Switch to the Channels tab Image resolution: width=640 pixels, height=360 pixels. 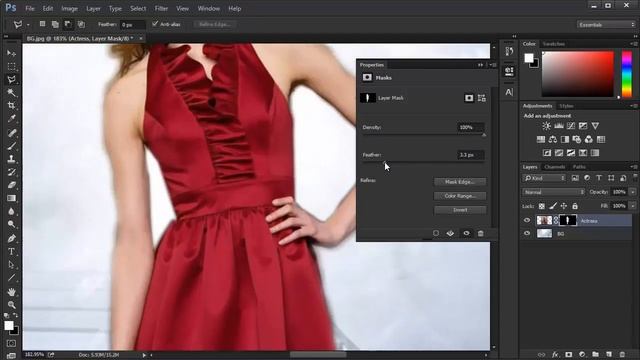(x=555, y=167)
